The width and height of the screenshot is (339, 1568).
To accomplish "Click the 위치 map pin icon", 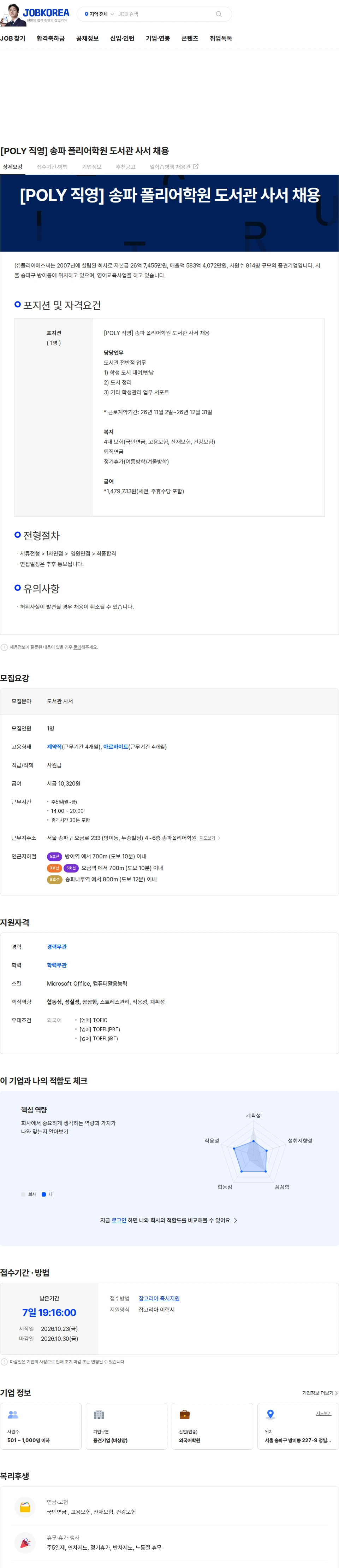I will click(x=270, y=1415).
